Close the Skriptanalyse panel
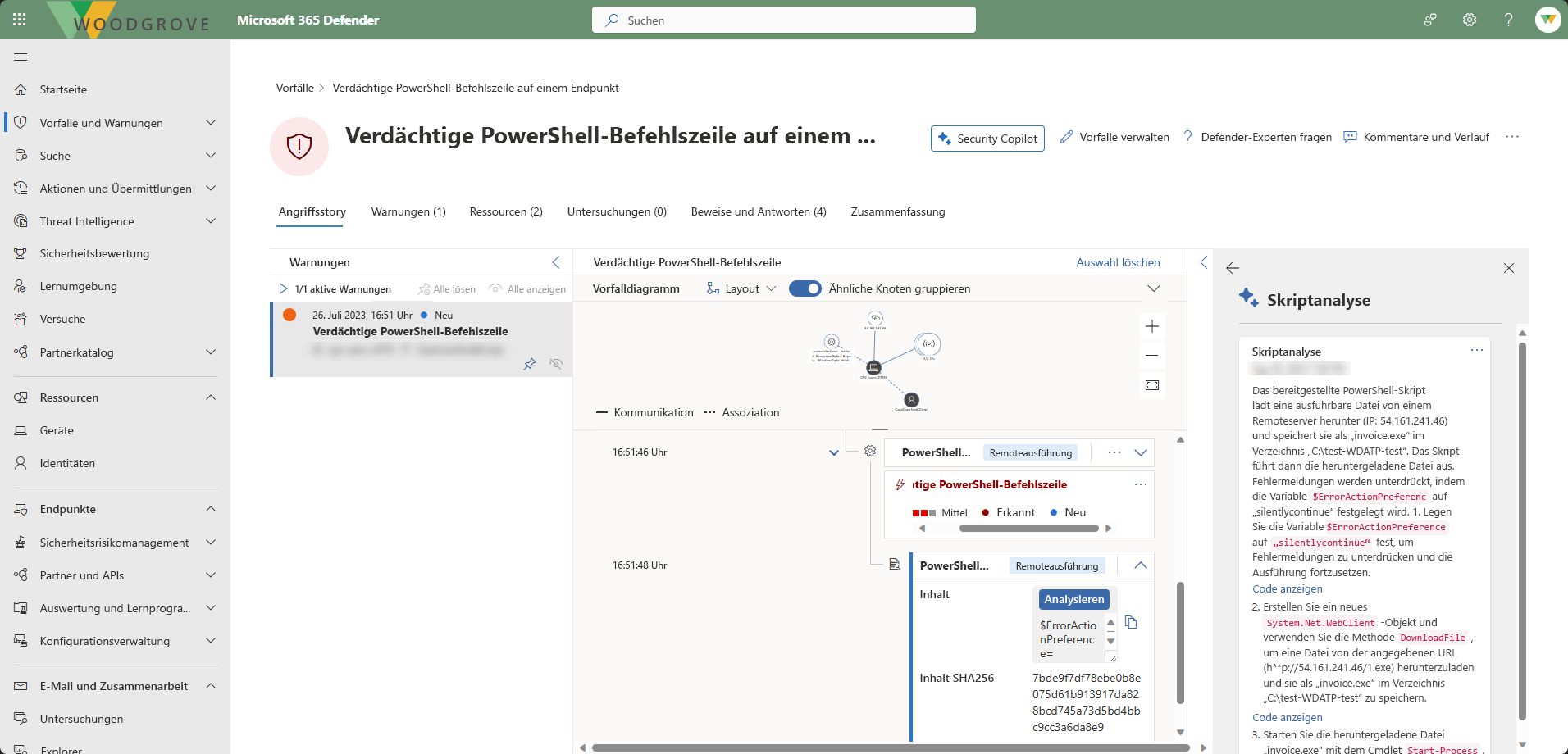This screenshot has height=754, width=1568. click(x=1509, y=268)
